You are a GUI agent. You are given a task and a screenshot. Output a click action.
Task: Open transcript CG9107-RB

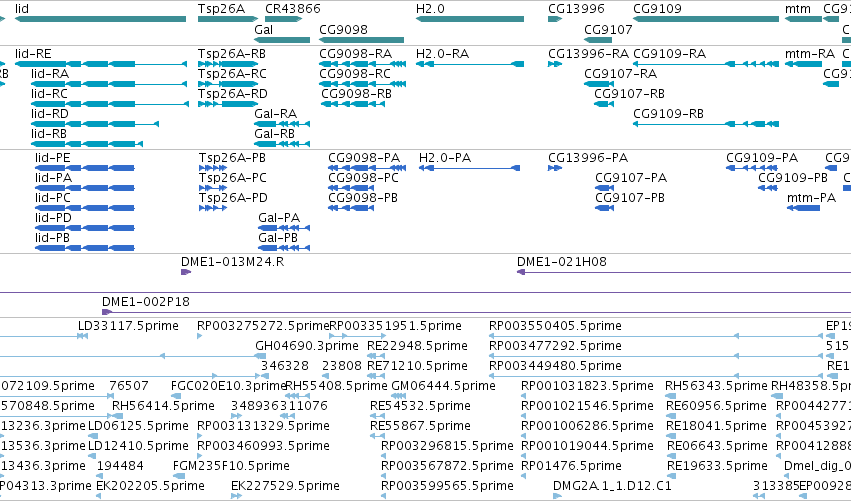(x=604, y=104)
